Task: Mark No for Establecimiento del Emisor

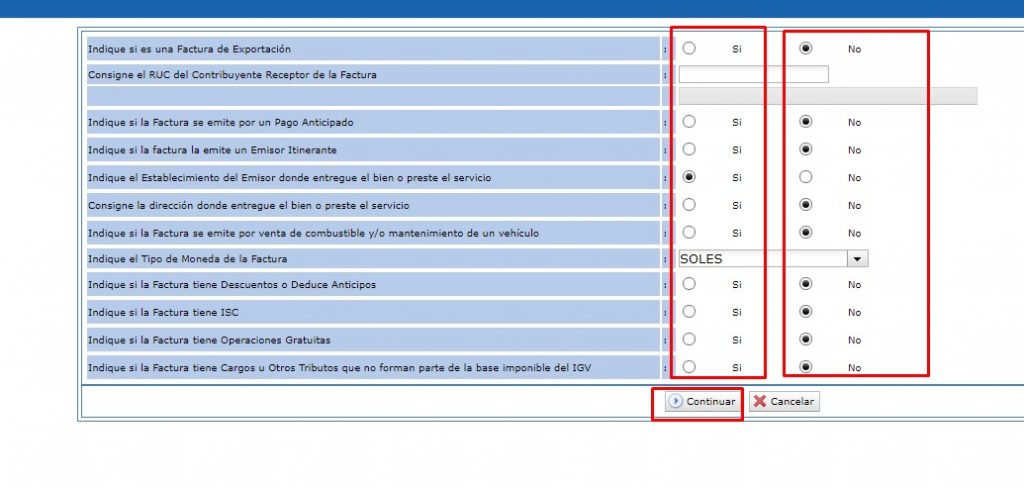Action: pyautogui.click(x=806, y=177)
